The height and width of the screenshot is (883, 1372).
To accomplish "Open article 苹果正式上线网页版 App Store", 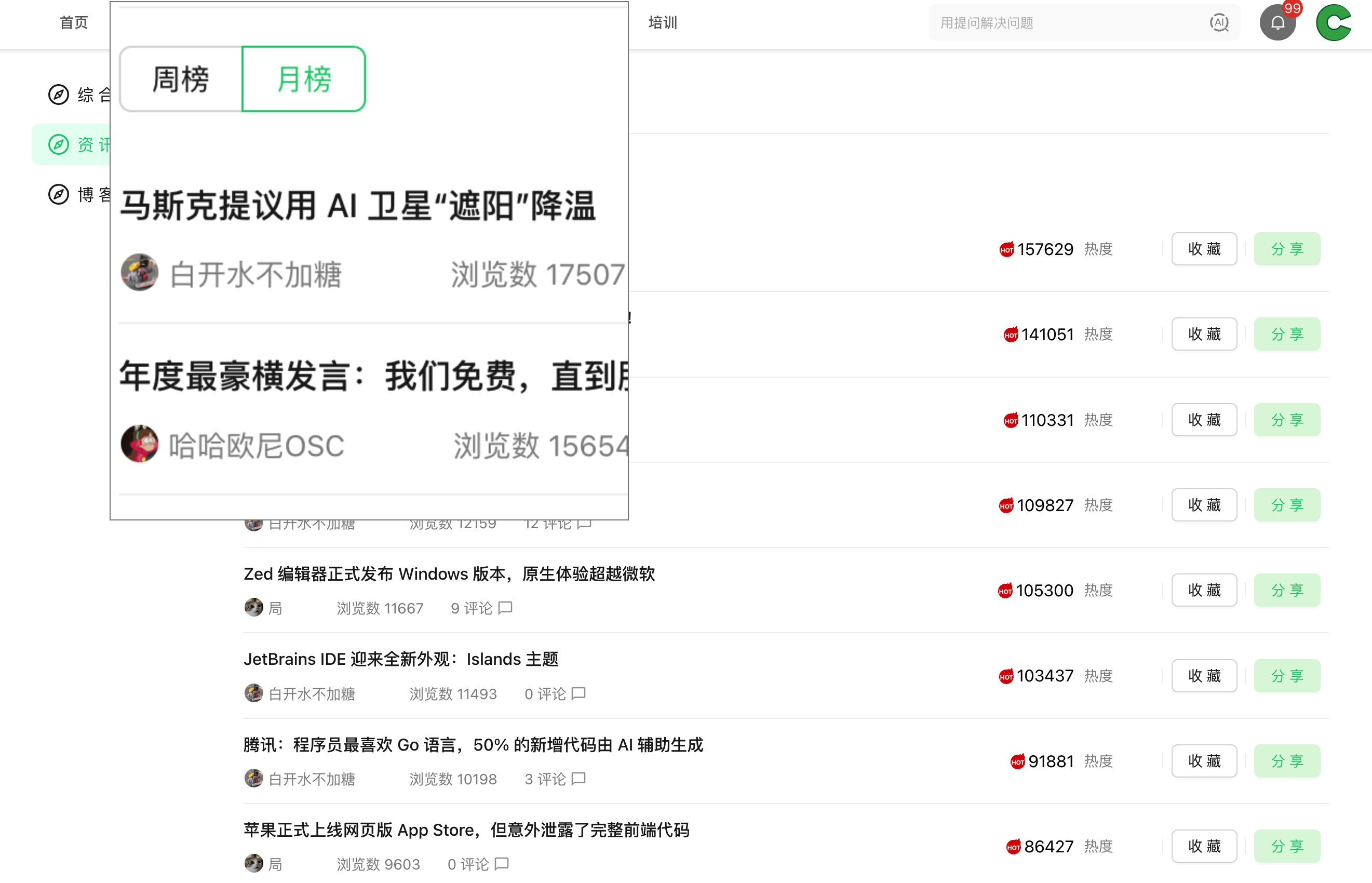I will pos(466,830).
